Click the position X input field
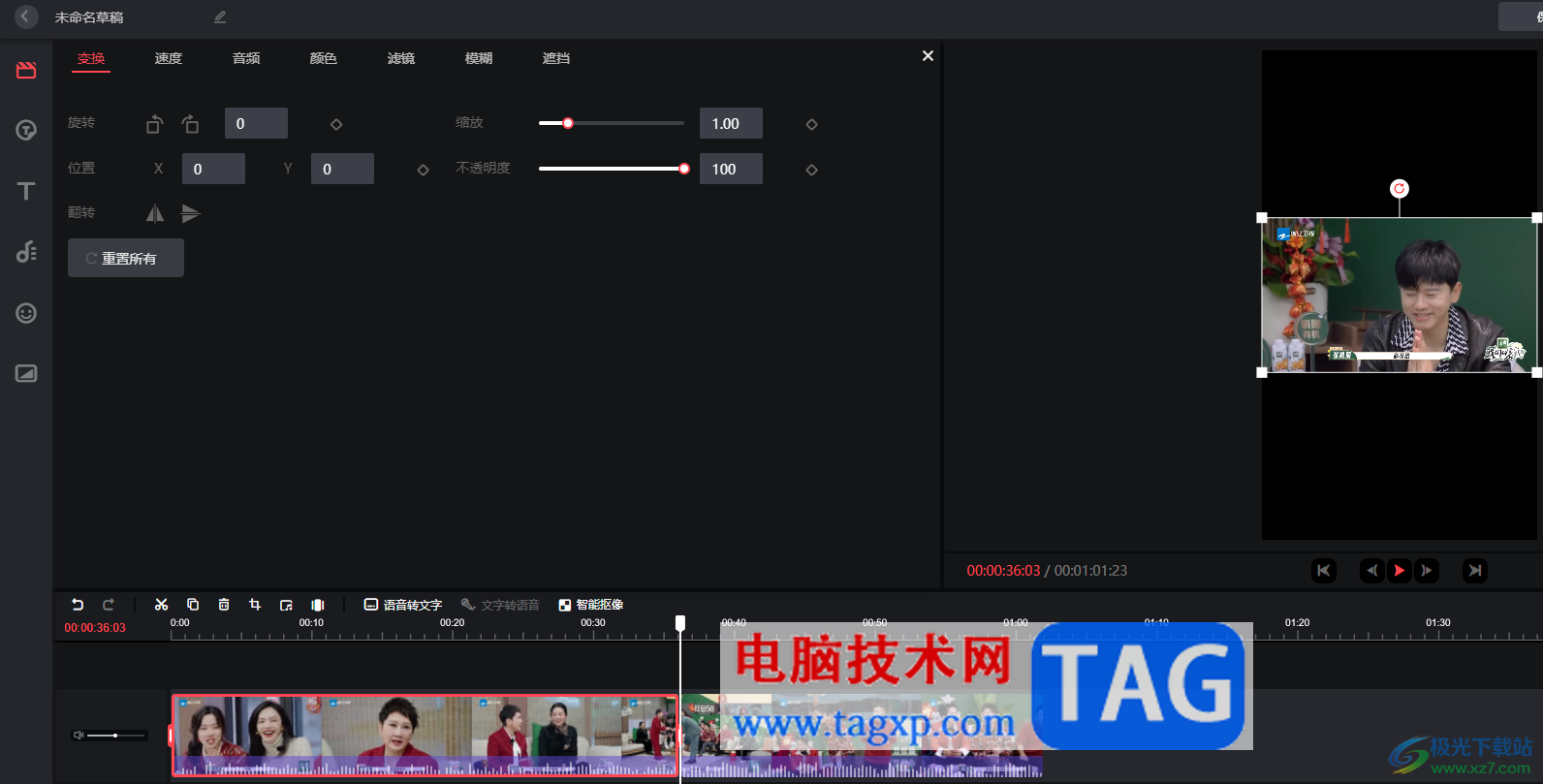1543x784 pixels. 213,169
